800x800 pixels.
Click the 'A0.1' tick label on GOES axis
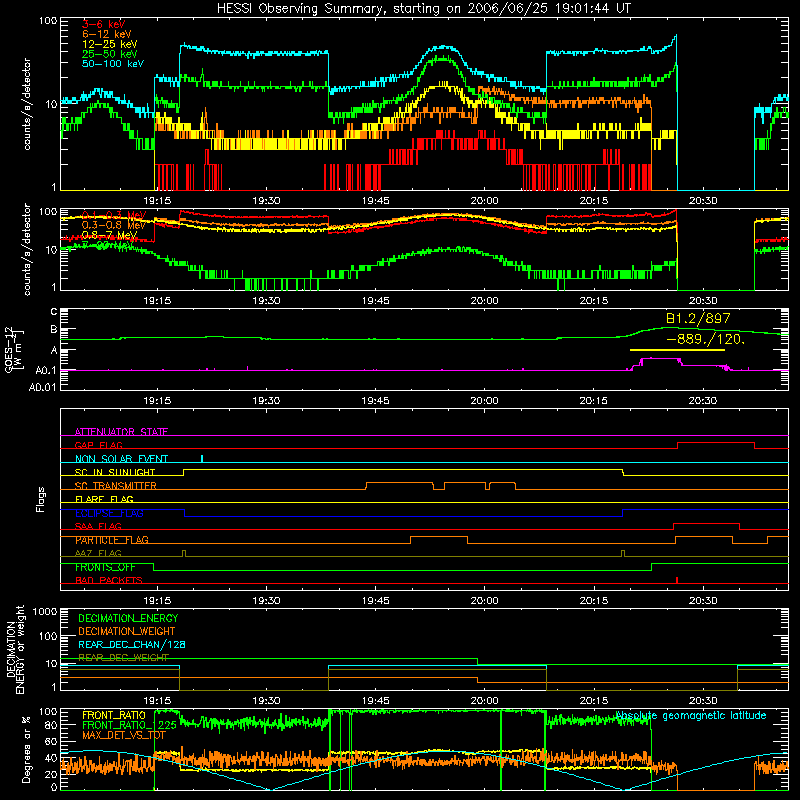[x=45, y=370]
